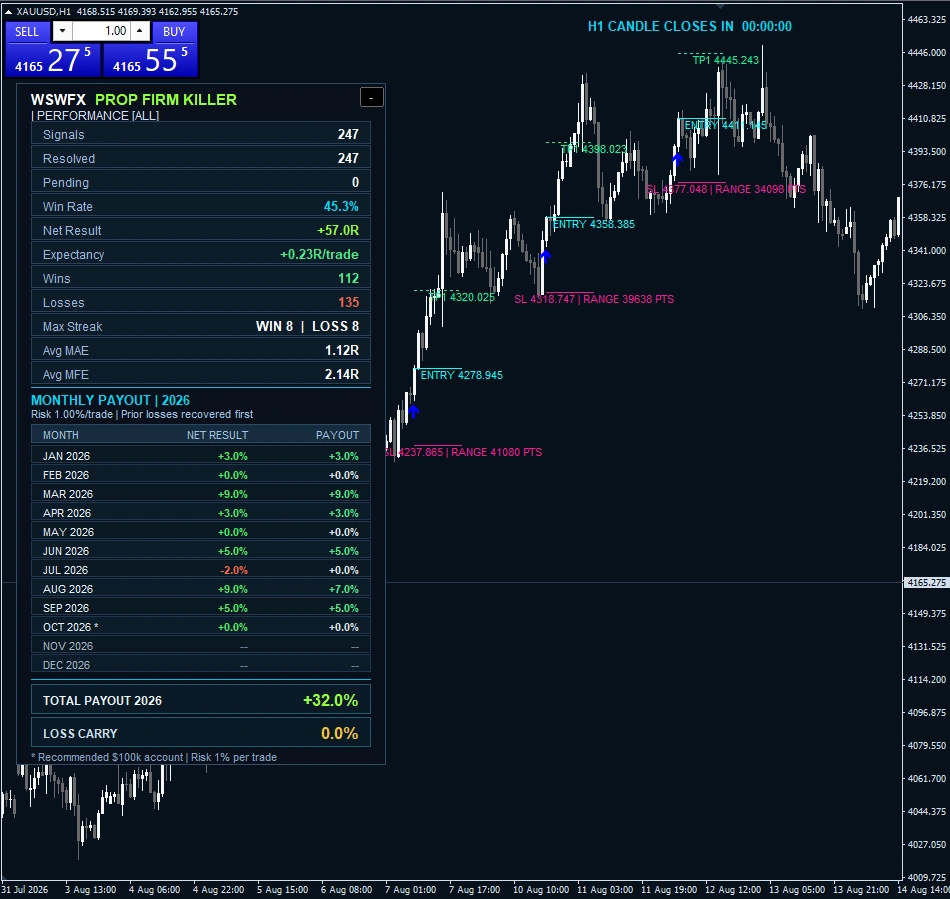
Task: Click the blue arrow near ENTRY 4358.385
Action: click(545, 256)
